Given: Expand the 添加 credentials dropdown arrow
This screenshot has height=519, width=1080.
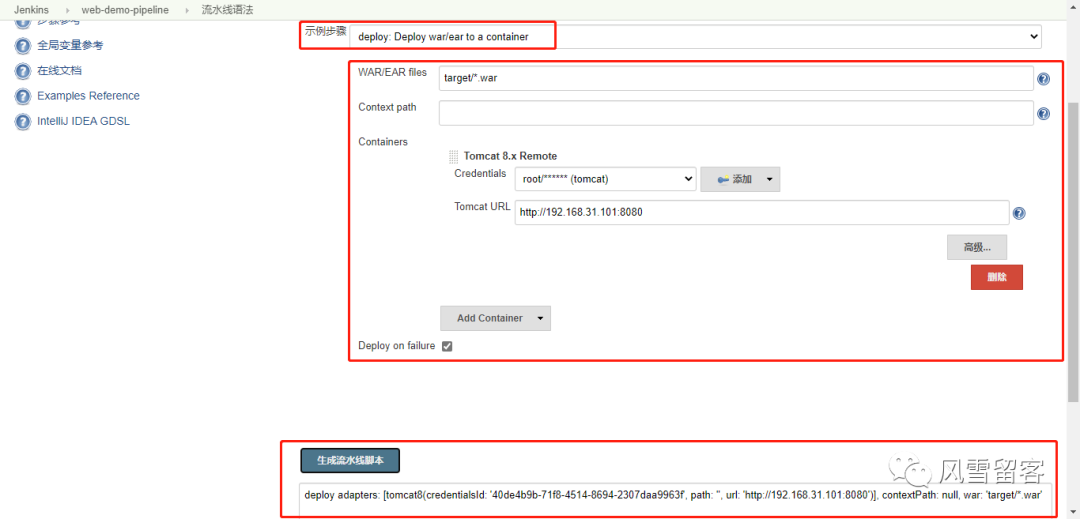Looking at the screenshot, I should pyautogui.click(x=769, y=180).
